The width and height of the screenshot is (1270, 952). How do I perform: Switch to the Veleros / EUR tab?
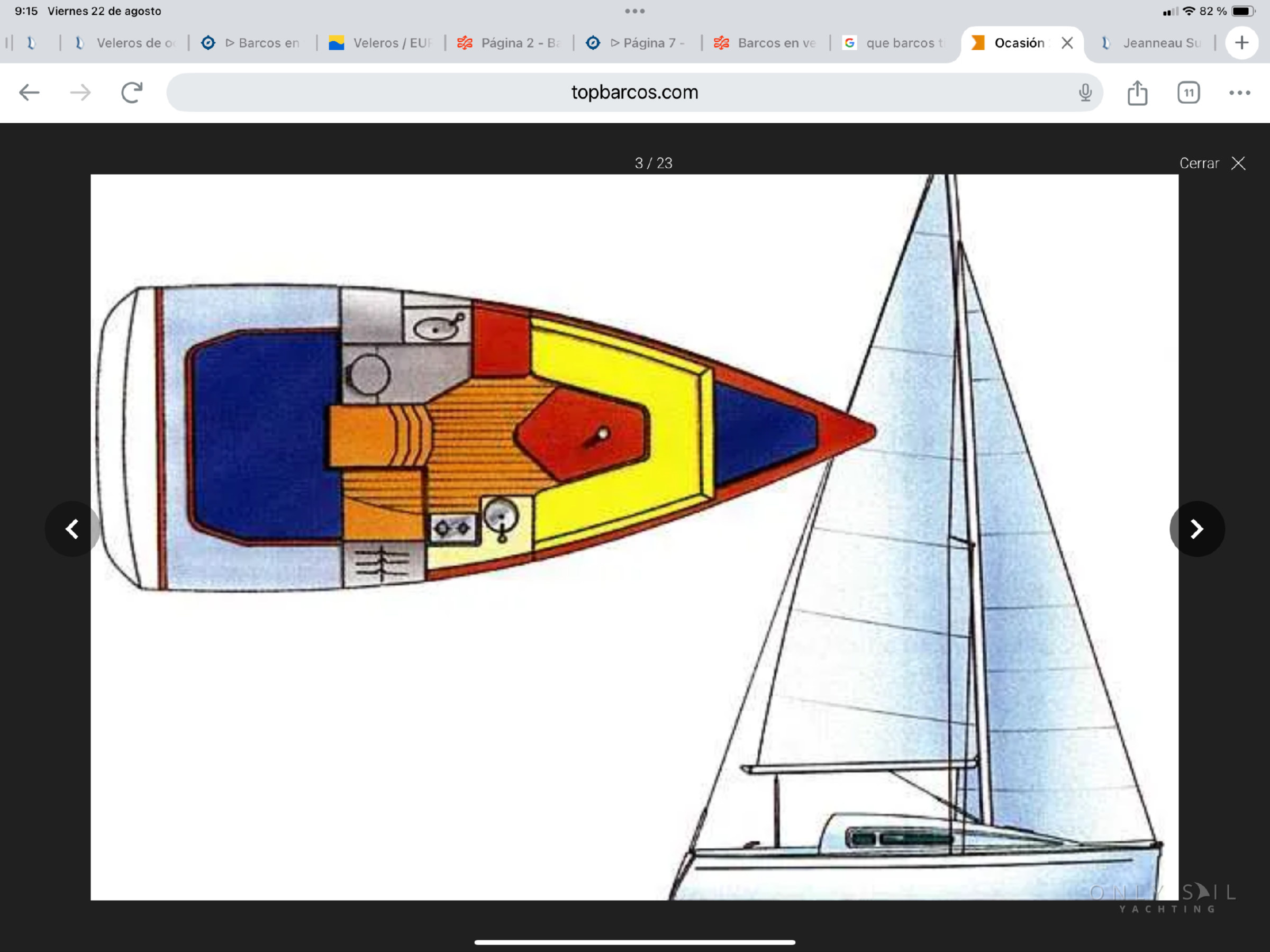[380, 43]
